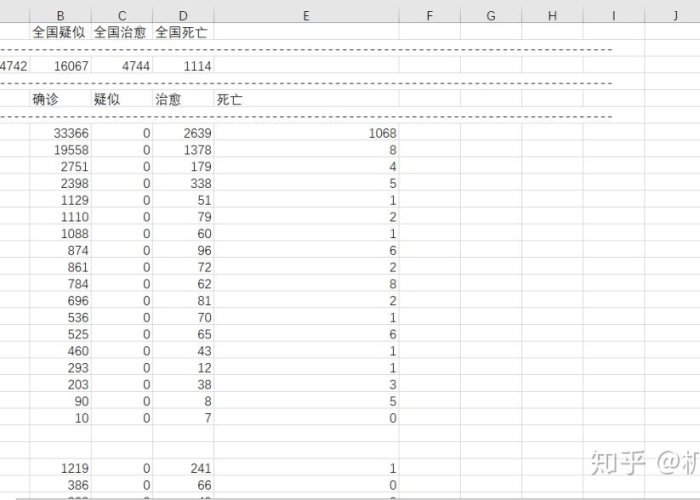Select the cell with value 12
Image resolution: width=700 pixels, height=500 pixels.
(183, 367)
